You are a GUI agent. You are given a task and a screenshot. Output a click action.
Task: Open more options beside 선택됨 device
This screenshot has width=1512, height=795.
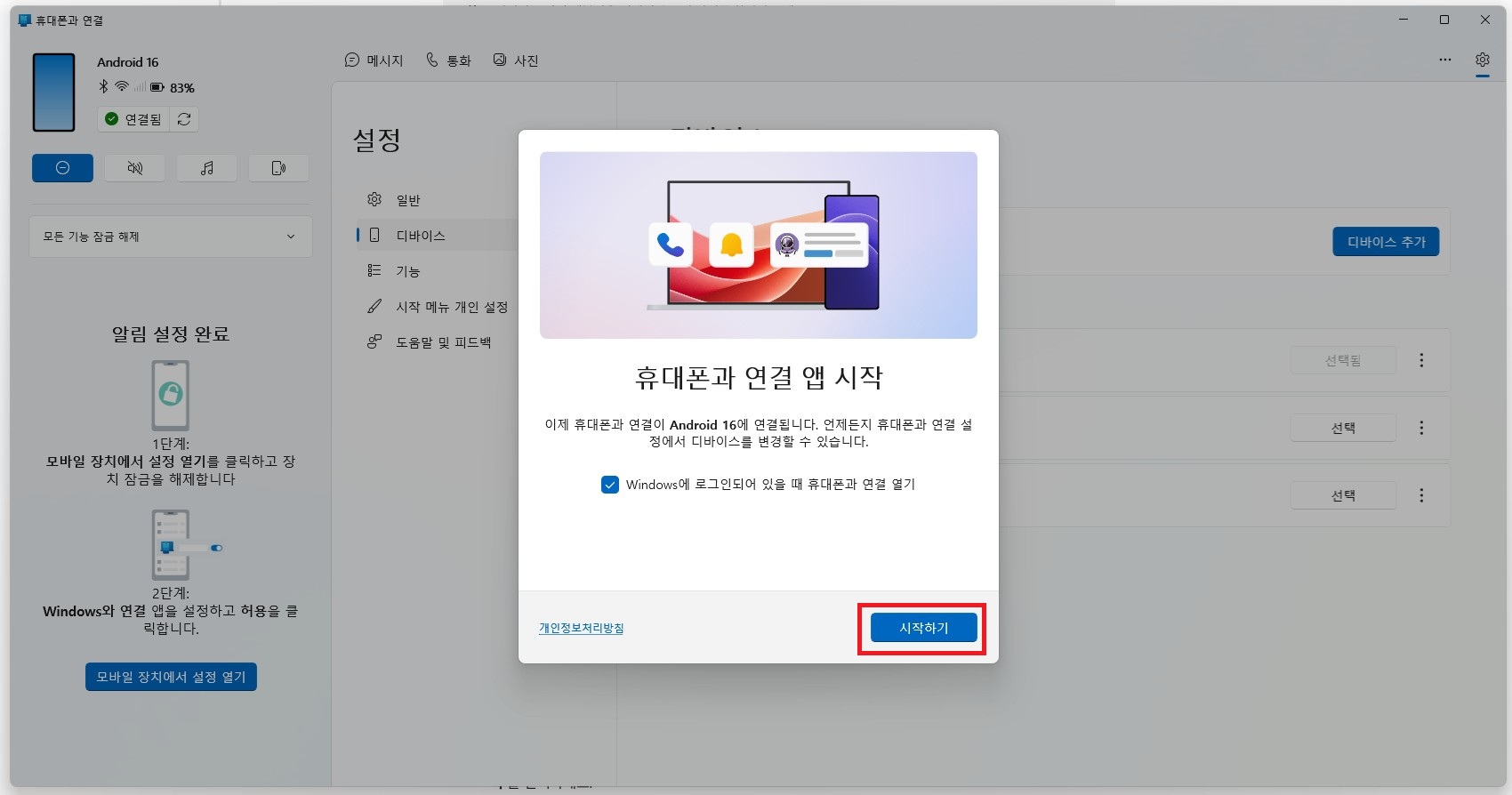(1421, 360)
